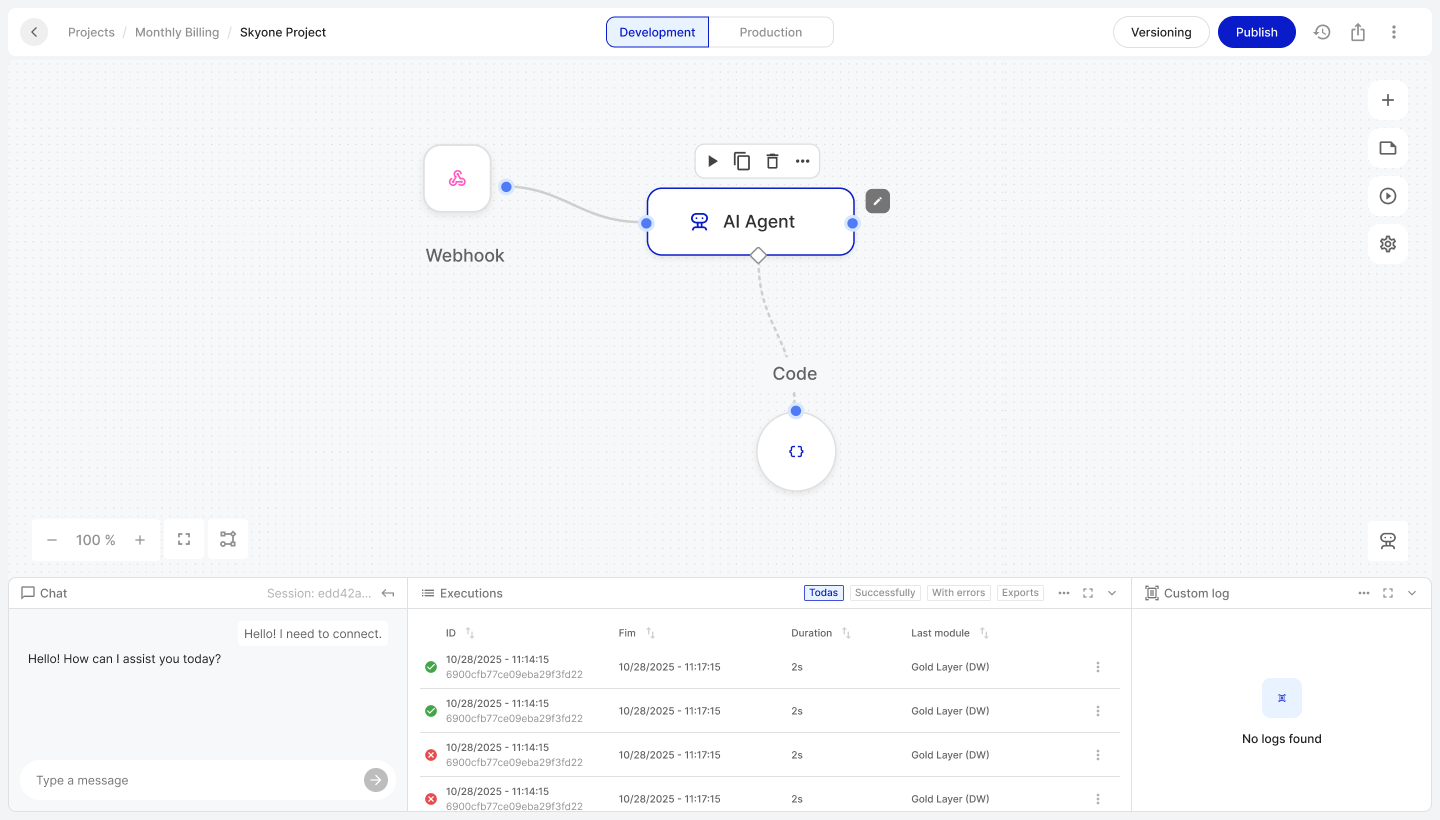Click the pencil edit icon beside AI Agent
This screenshot has height=820, width=1440.
(x=877, y=201)
